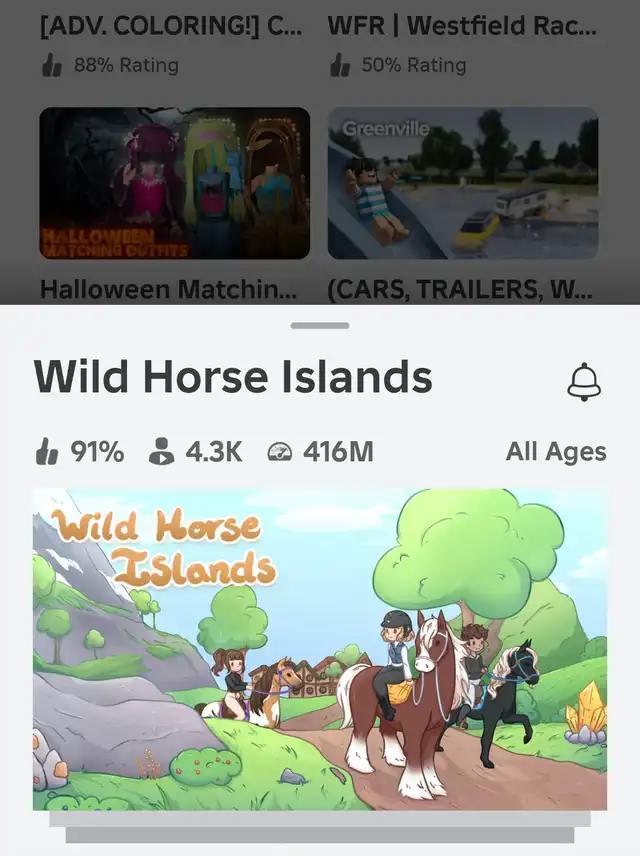Click the 88% Rating text
This screenshot has width=640, height=856.
126,66
